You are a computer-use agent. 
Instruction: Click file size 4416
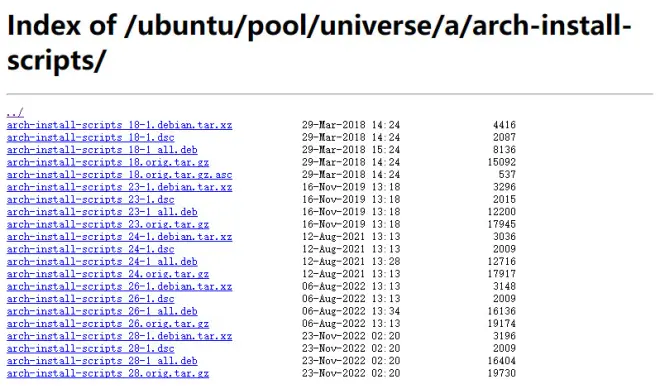tap(504, 125)
